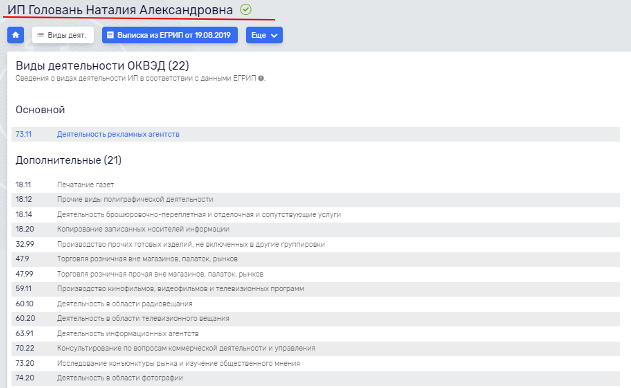631x388 pixels.
Task: Expand the Еще dropdown menu
Action: pyautogui.click(x=264, y=35)
